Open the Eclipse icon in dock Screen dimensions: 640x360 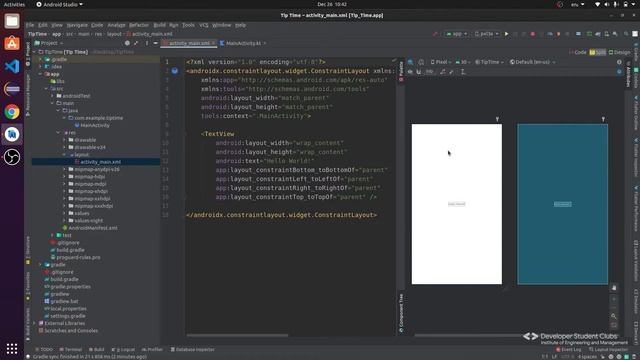pos(12,89)
